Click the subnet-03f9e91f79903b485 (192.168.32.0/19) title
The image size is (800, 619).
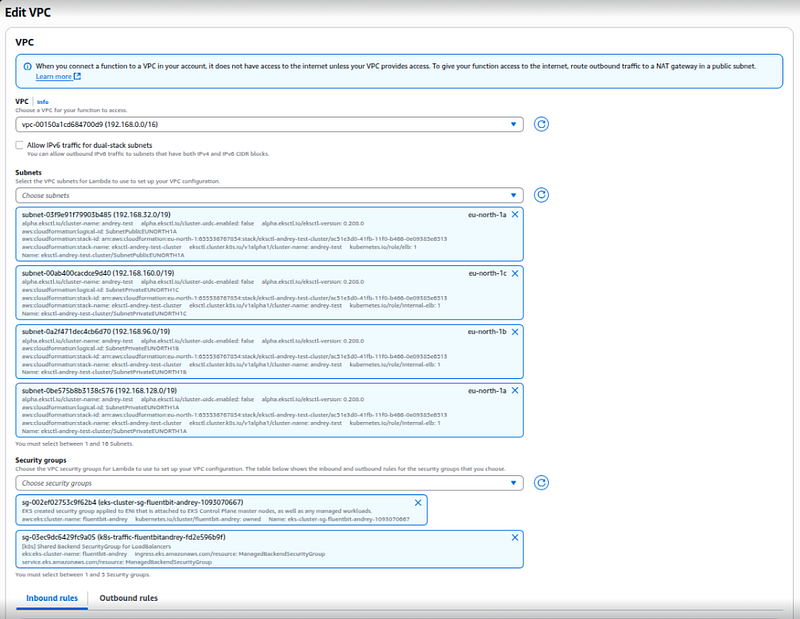pos(96,215)
